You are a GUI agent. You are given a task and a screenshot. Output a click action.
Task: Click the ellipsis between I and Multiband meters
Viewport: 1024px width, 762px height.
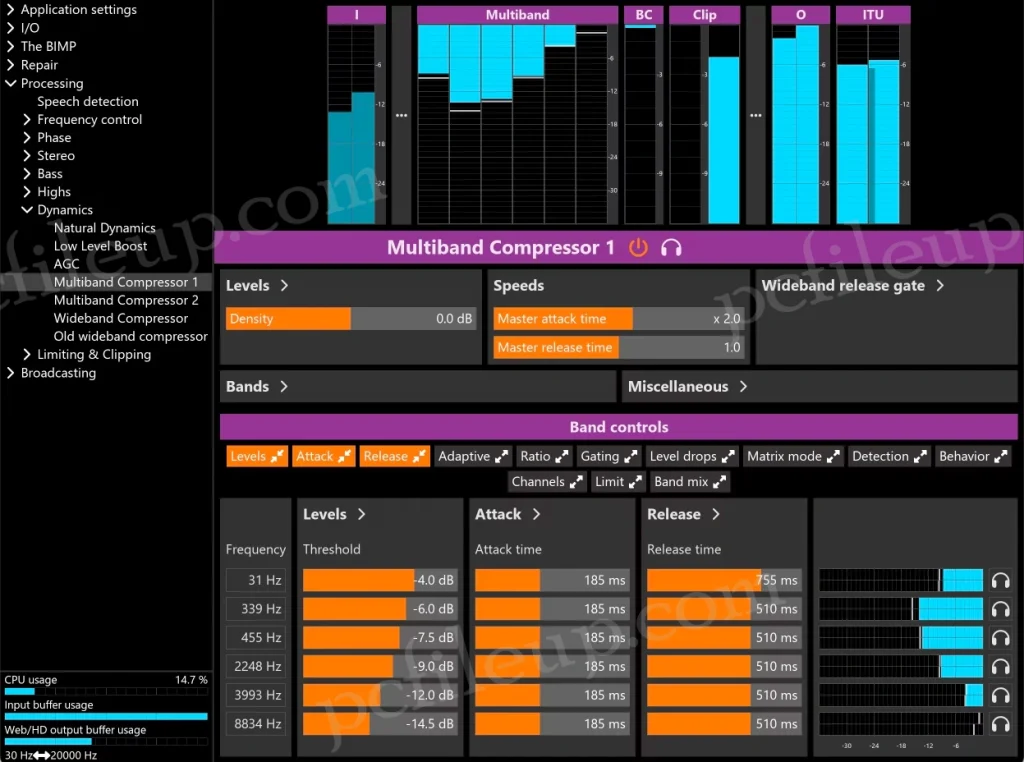401,115
